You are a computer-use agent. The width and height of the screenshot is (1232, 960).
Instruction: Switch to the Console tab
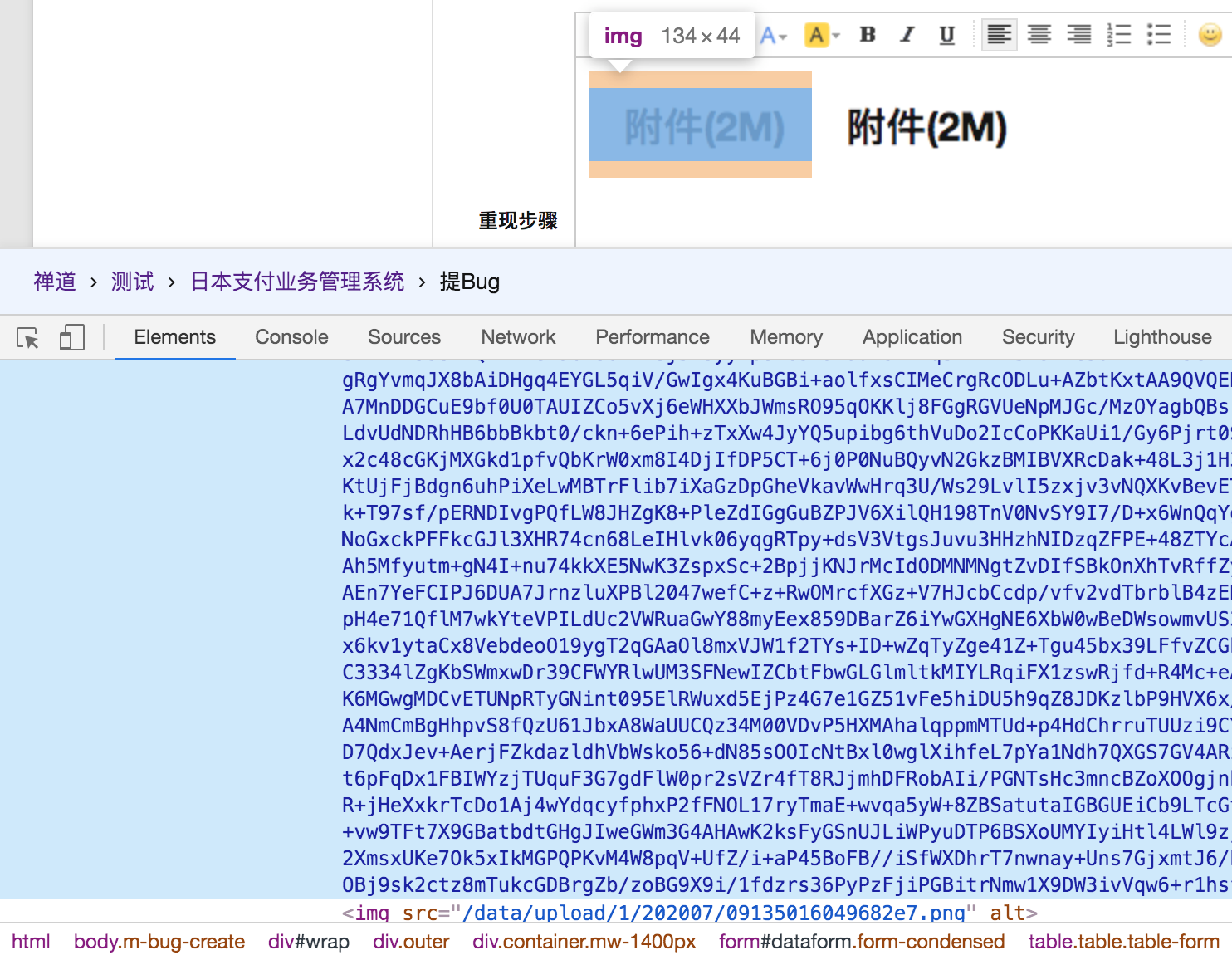(291, 337)
